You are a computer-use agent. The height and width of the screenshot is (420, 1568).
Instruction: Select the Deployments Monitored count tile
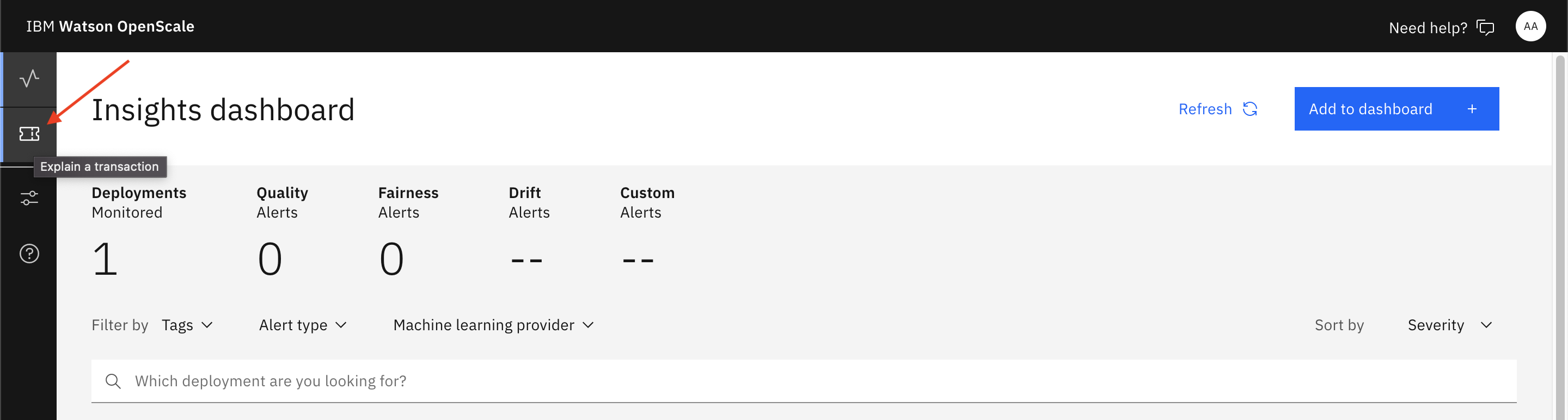(x=139, y=232)
